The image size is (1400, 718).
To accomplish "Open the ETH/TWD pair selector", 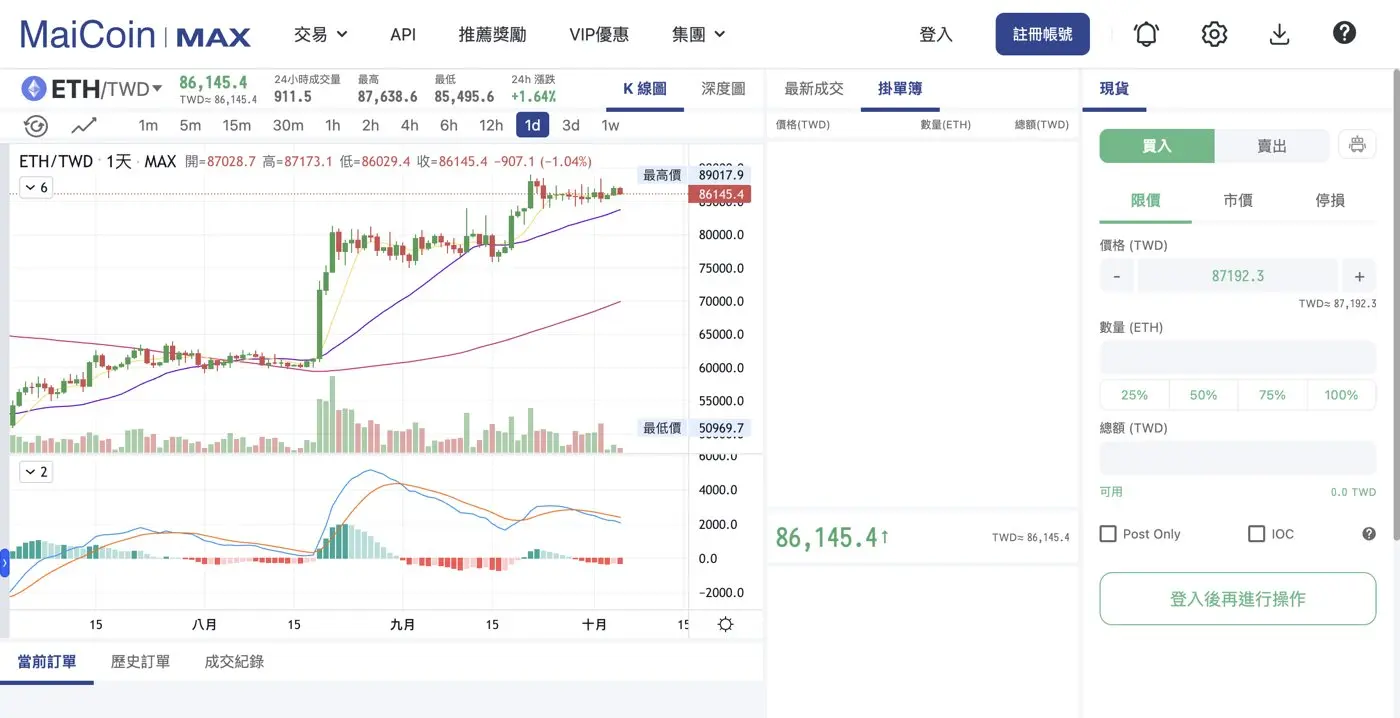I will (x=106, y=89).
